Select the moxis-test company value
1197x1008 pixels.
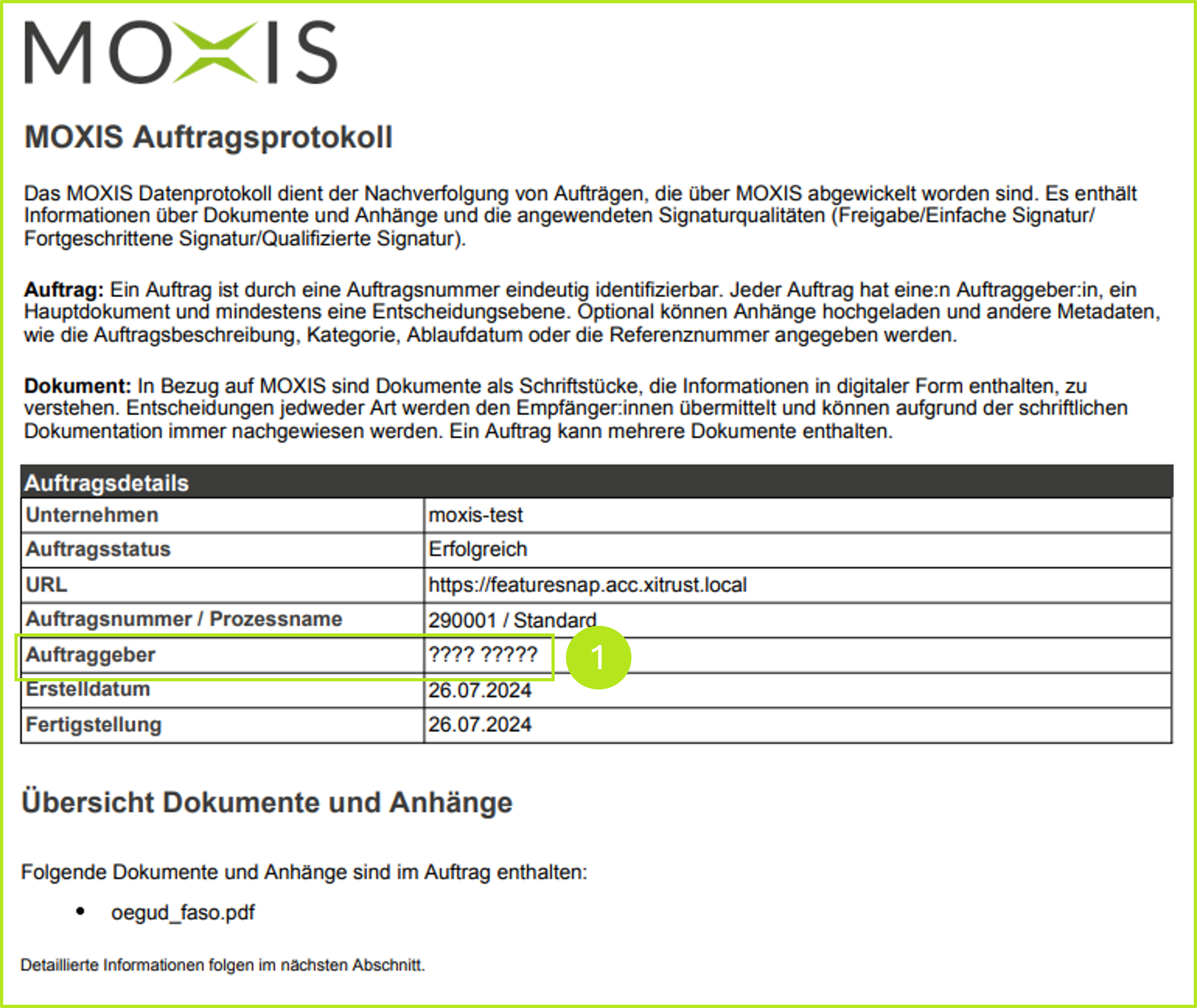[x=475, y=515]
